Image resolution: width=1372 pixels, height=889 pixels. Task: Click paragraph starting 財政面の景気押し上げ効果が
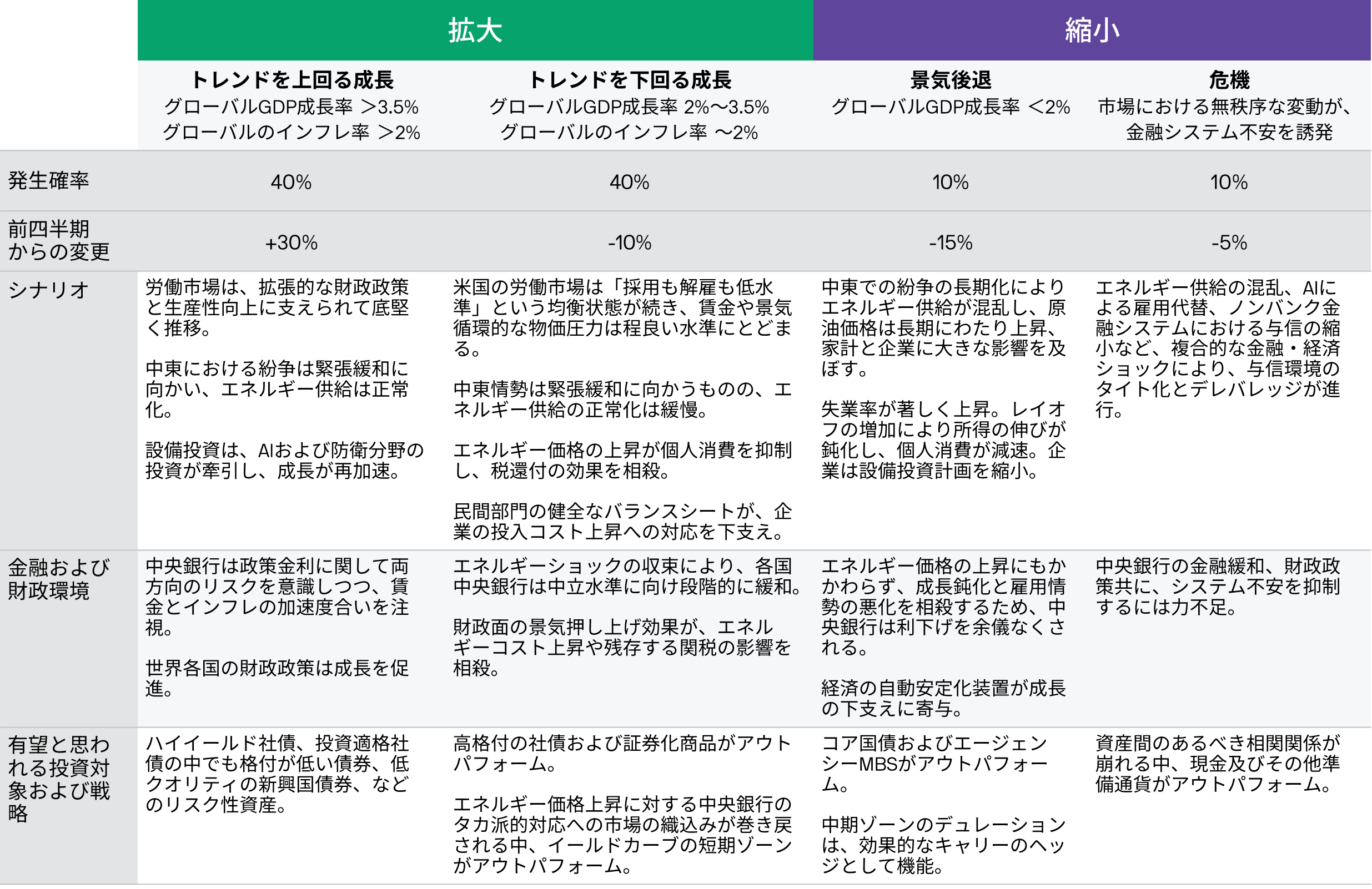(621, 648)
